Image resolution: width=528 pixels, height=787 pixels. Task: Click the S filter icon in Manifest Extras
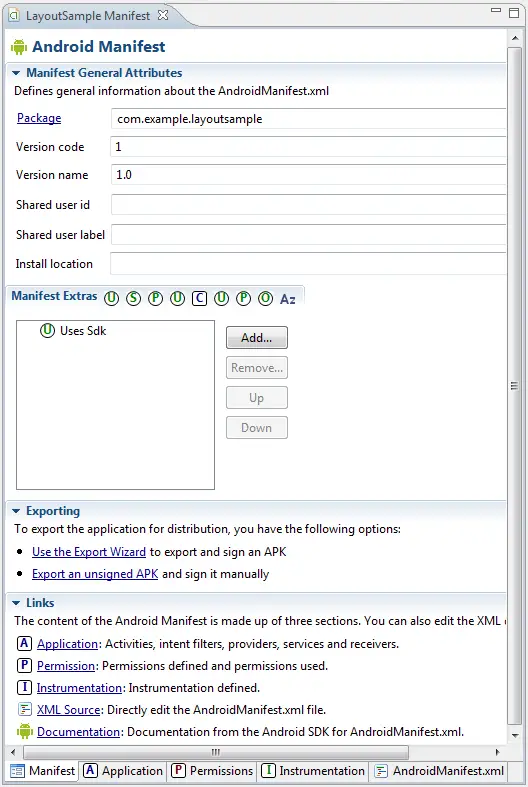[133, 299]
